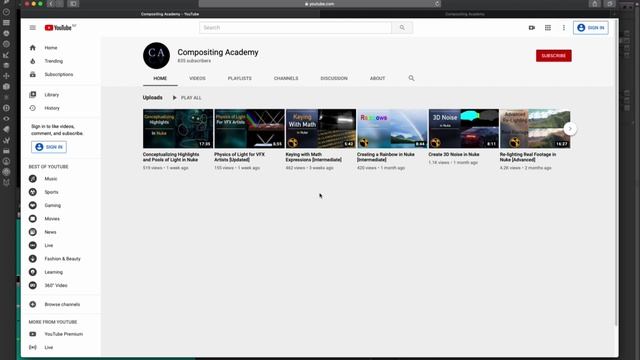Click the Trending flame icon

[x=33, y=61]
